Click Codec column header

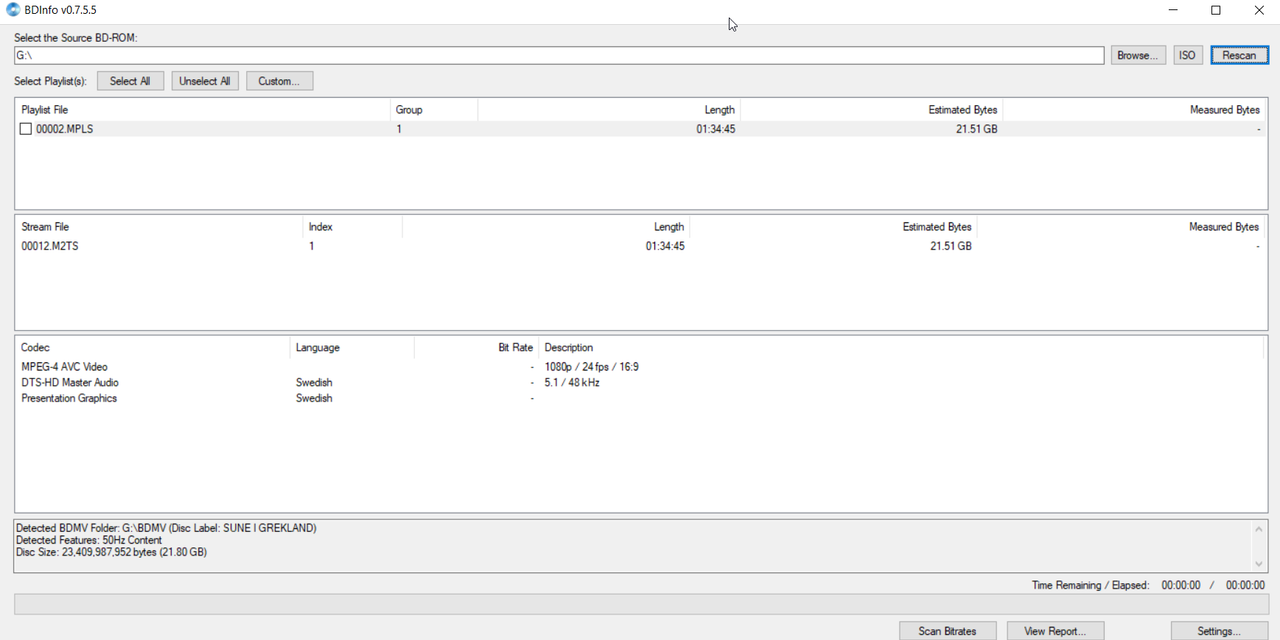point(153,348)
